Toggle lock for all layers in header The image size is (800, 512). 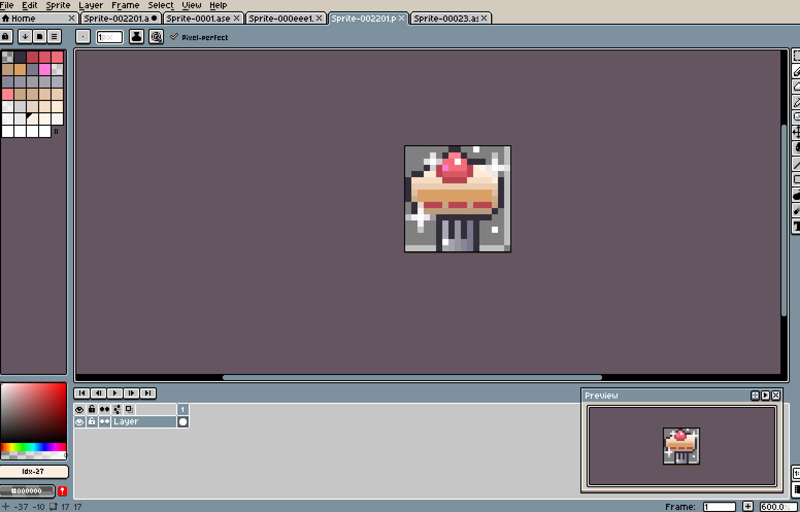(x=92, y=409)
